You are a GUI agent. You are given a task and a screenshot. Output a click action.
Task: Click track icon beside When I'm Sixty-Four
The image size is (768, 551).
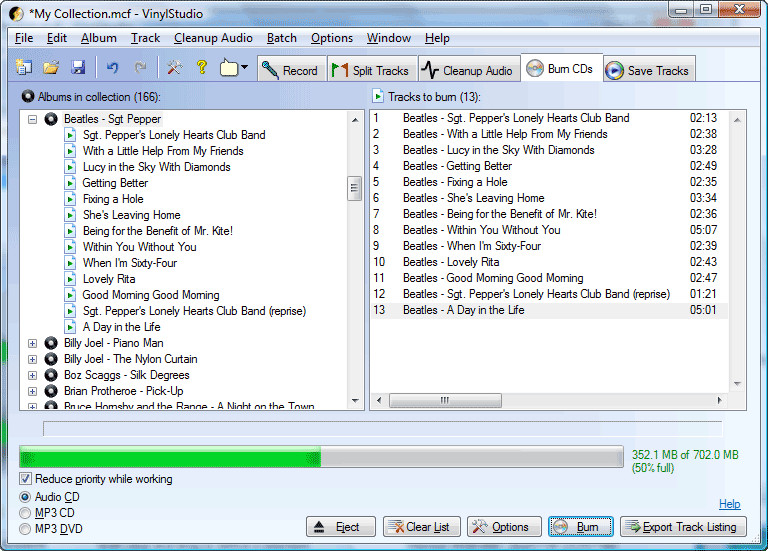(x=70, y=263)
